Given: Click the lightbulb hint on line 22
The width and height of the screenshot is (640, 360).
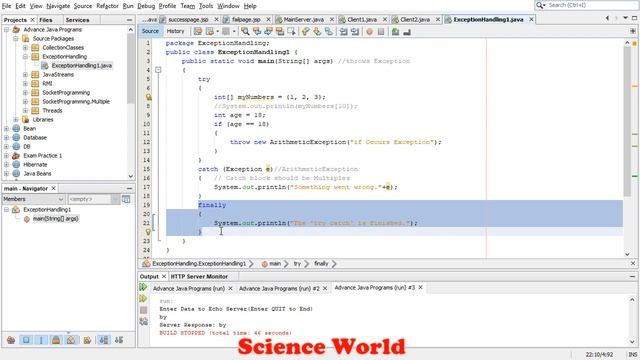Looking at the screenshot, I should coord(149,232).
